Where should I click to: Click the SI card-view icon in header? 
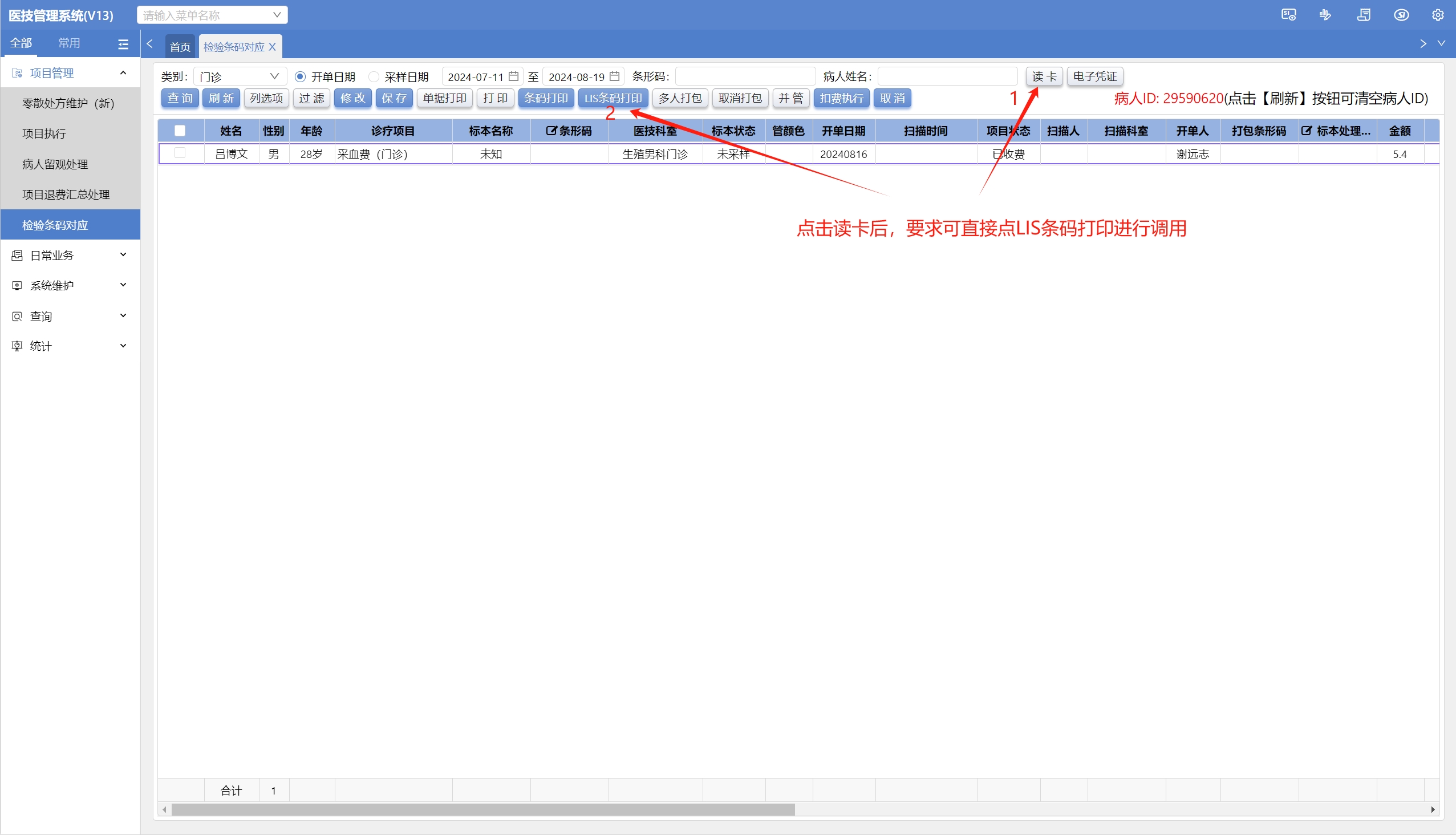tap(1288, 15)
